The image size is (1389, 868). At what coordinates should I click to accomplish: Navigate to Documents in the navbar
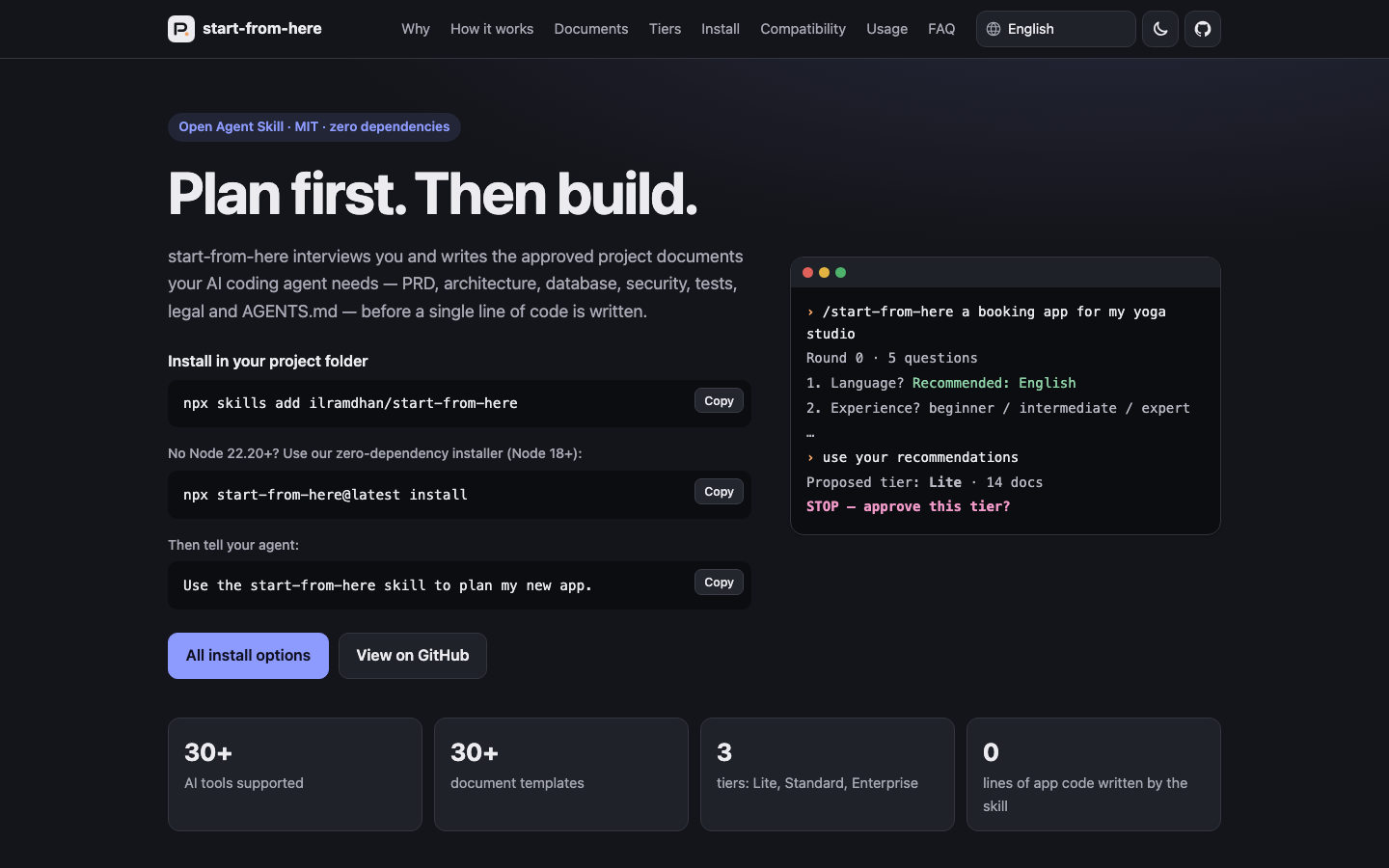pos(591,29)
